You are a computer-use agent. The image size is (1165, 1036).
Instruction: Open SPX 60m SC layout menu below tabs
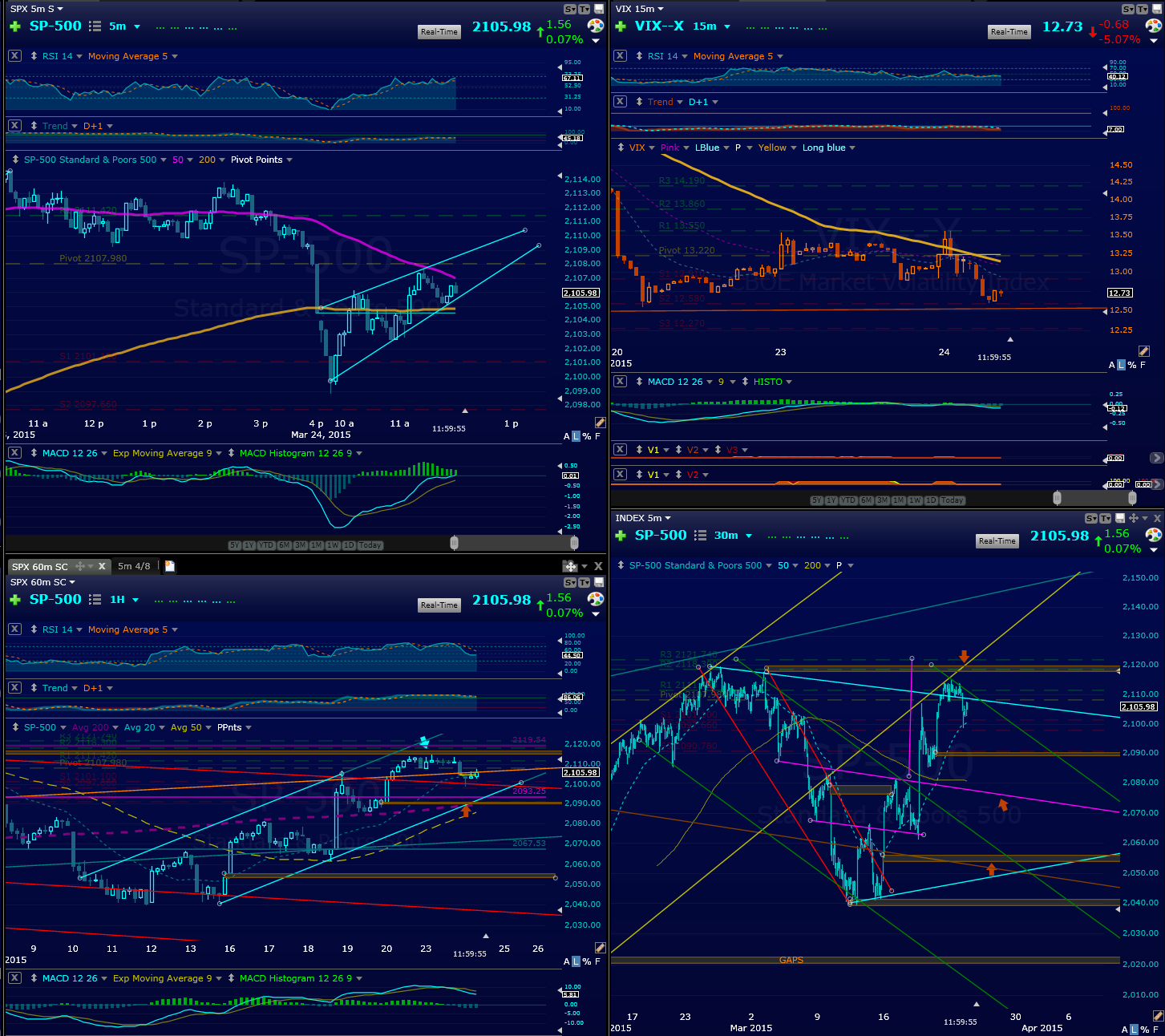(42, 582)
